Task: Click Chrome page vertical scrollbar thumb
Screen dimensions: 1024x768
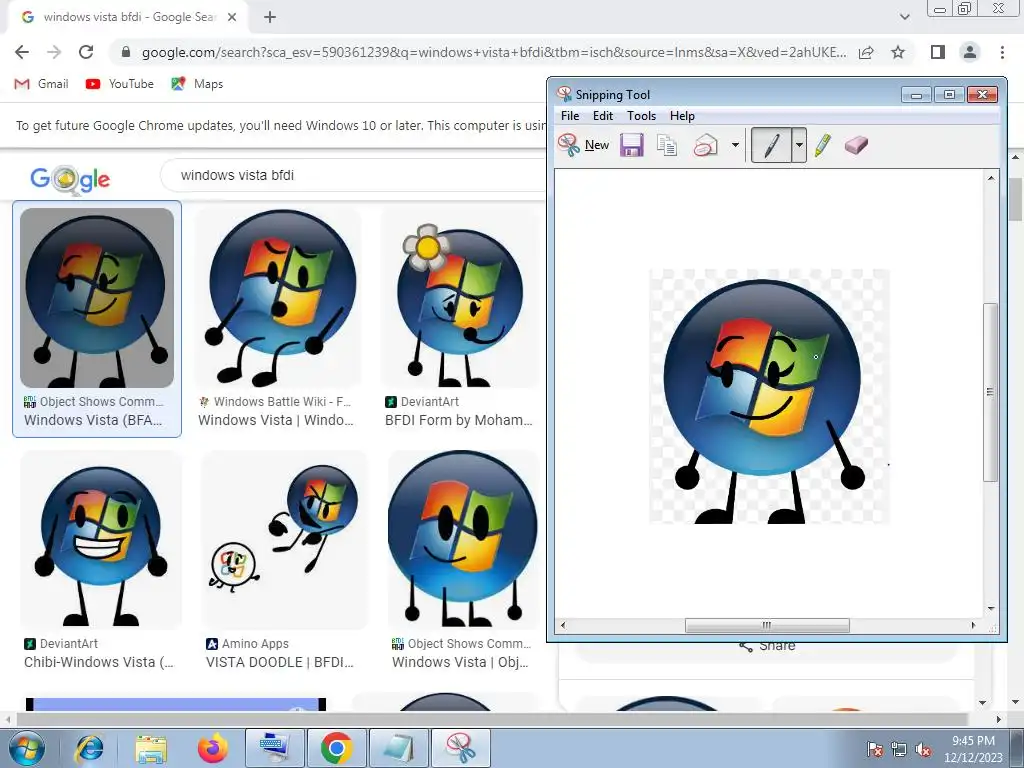Action: pos(1016,199)
